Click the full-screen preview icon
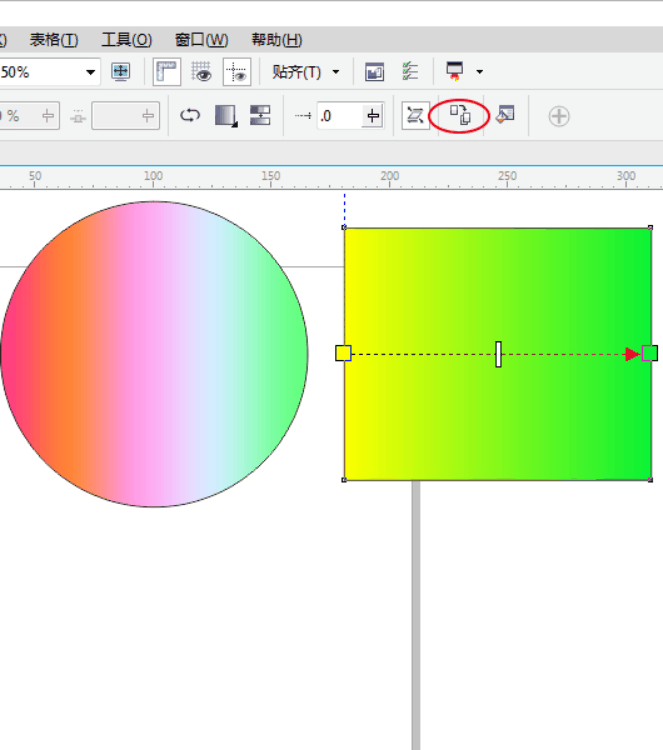 [x=121, y=72]
